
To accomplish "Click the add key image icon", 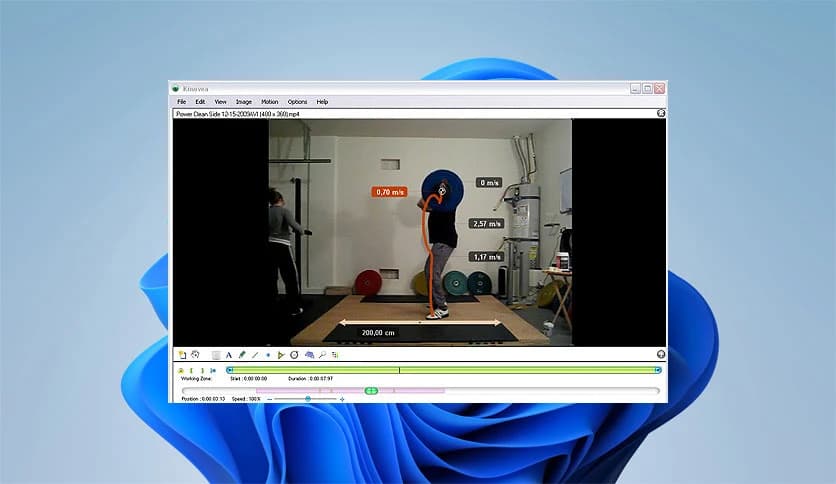I will click(x=182, y=355).
